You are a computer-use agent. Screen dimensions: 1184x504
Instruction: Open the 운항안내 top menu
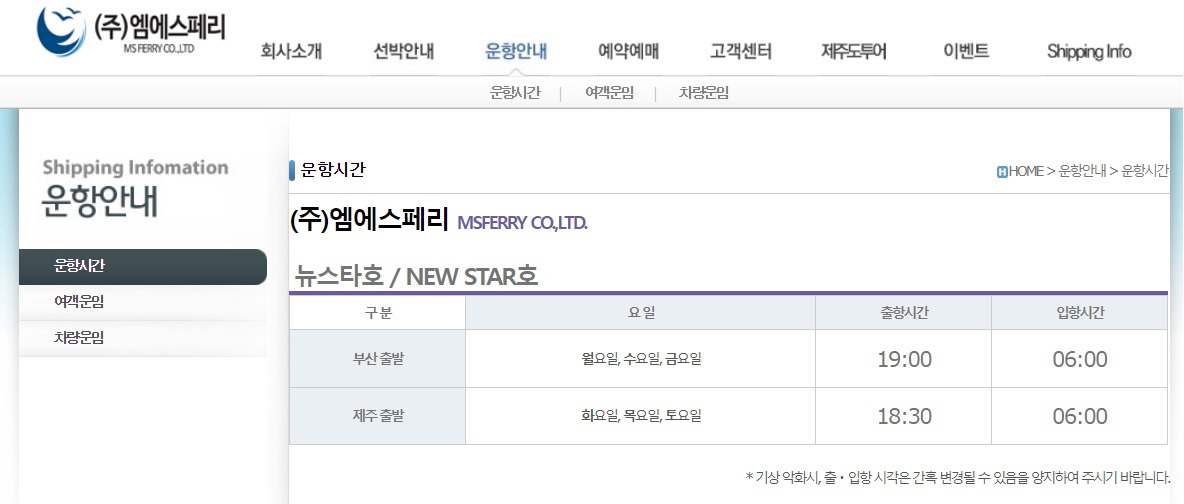tap(516, 51)
